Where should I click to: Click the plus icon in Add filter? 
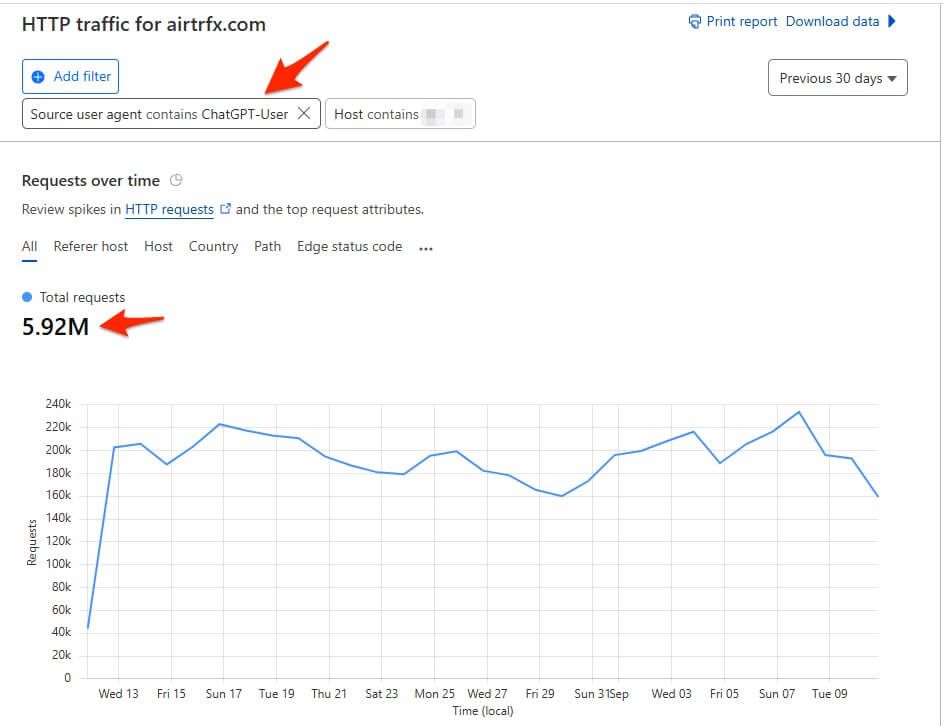(x=39, y=77)
